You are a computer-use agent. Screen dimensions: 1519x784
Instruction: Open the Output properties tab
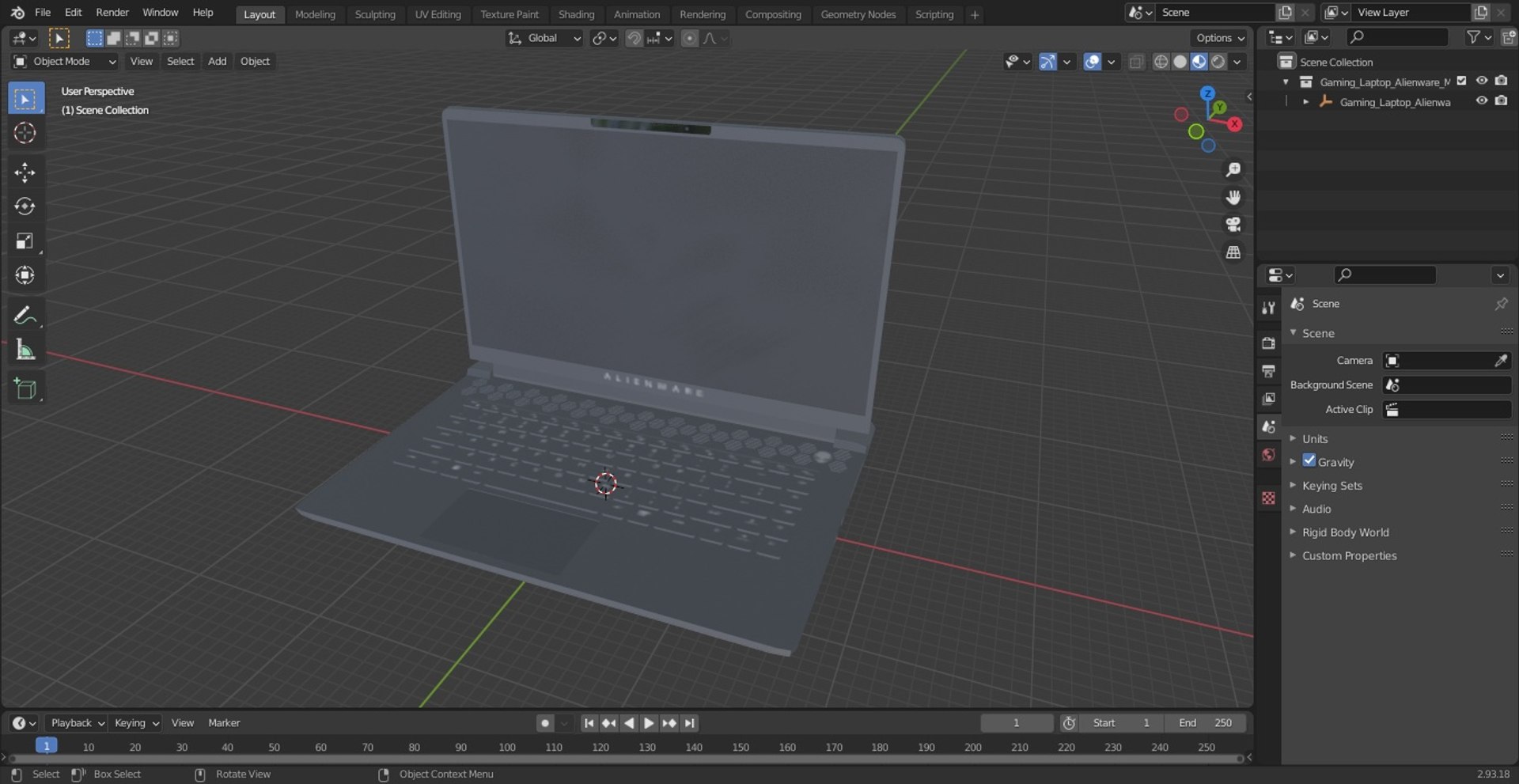[x=1268, y=370]
